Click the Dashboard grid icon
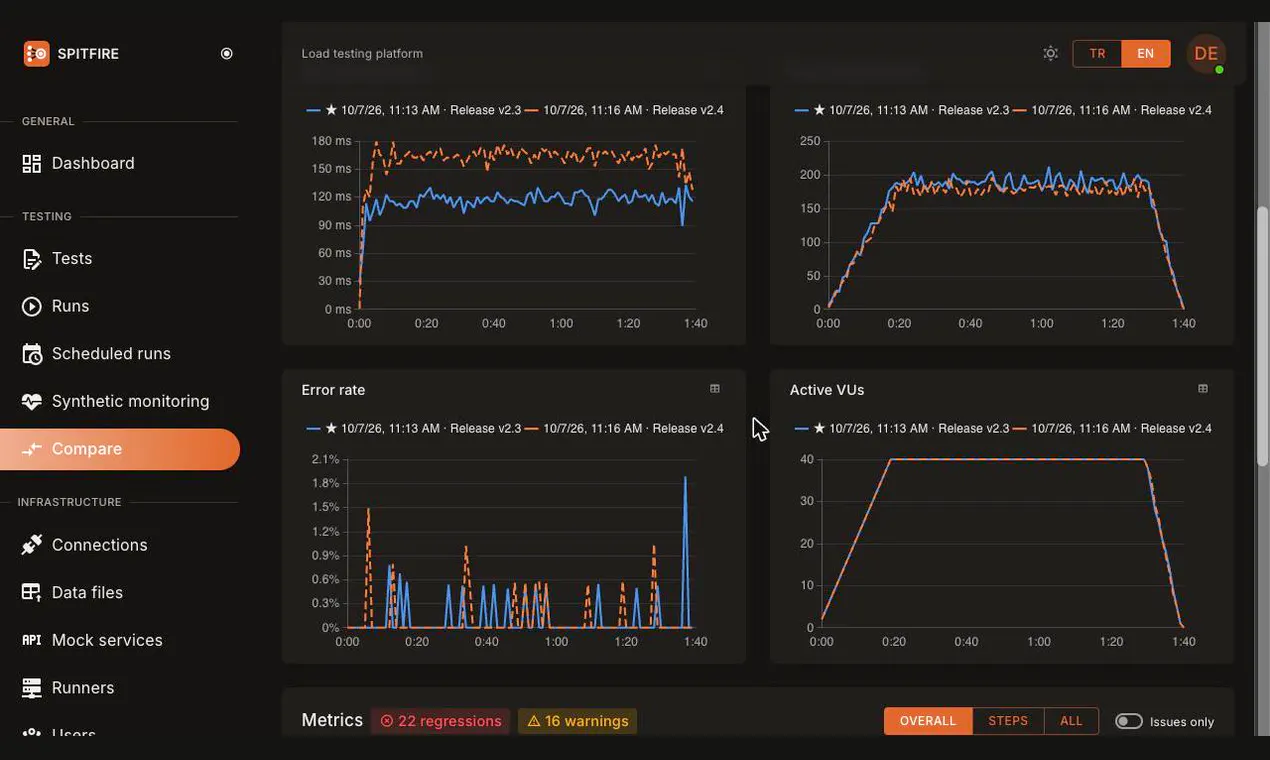The width and height of the screenshot is (1270, 760). [32, 163]
